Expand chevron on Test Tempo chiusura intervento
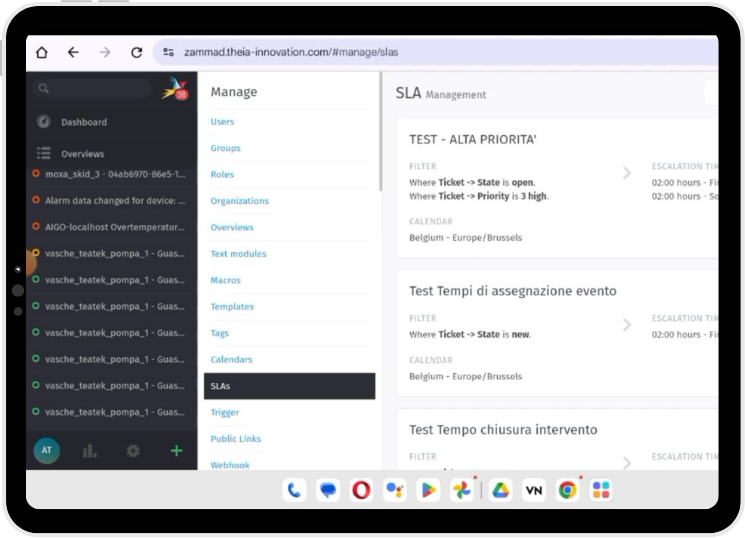 click(627, 462)
